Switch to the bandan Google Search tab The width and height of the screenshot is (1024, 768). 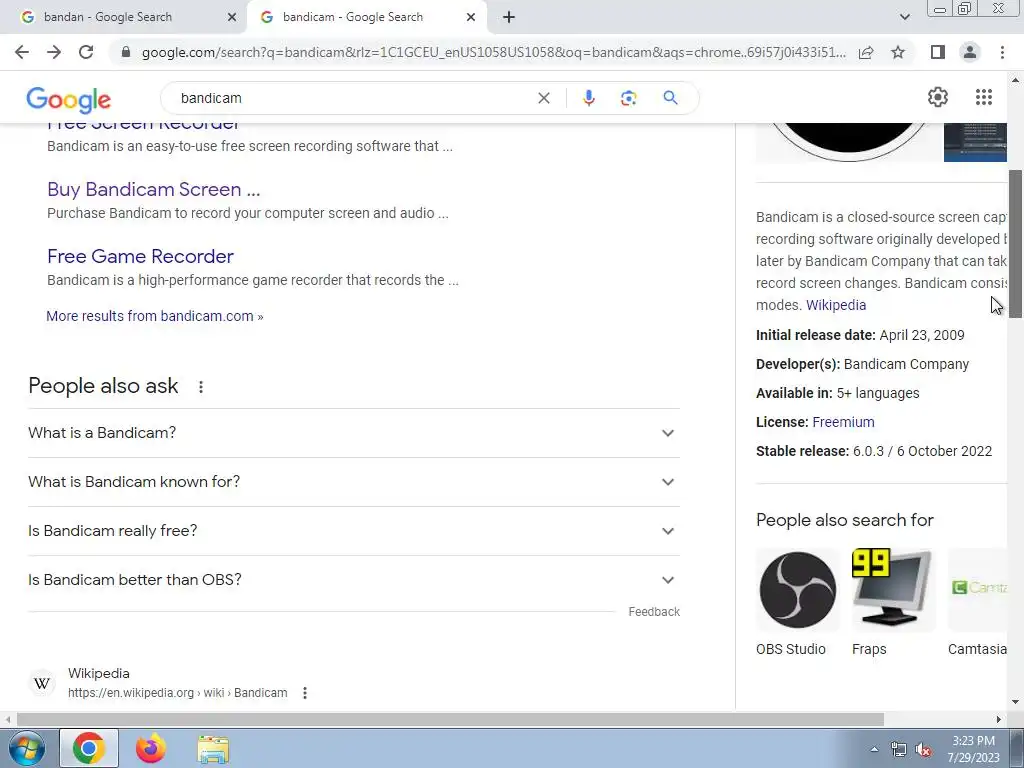[123, 18]
